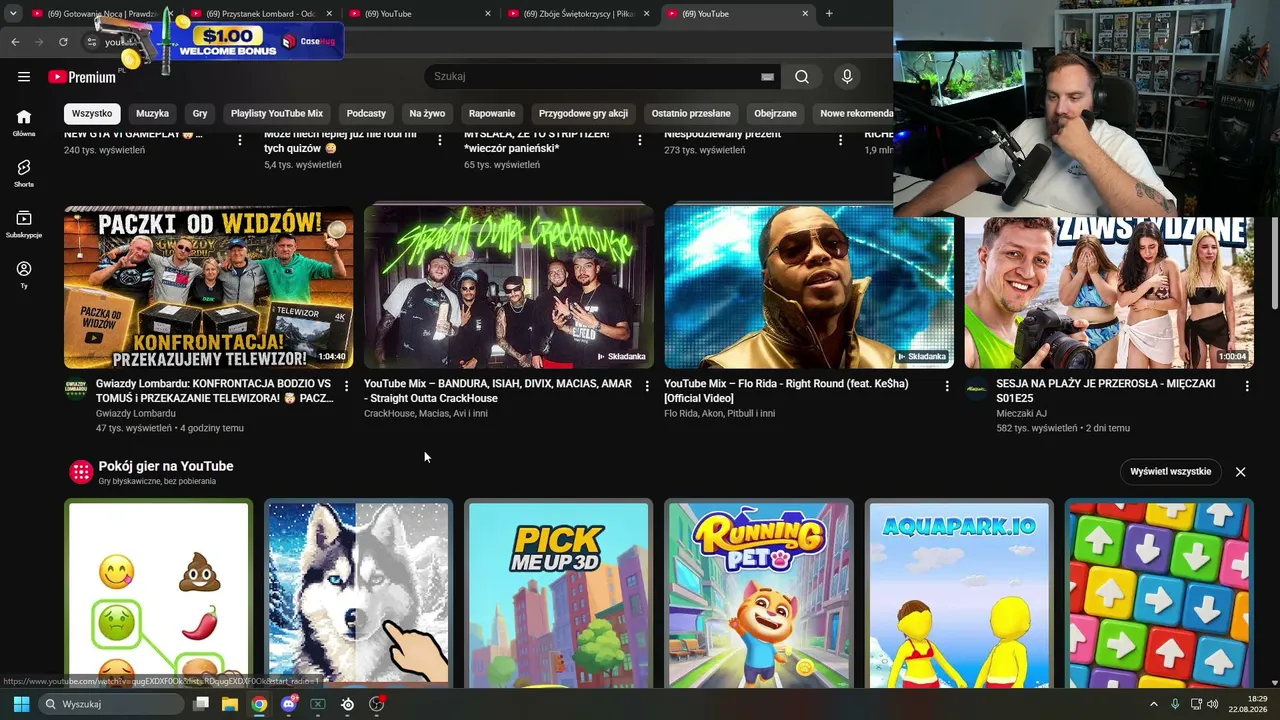Open SteelSeries app on the taskbar
Image resolution: width=1280 pixels, height=720 pixels.
pos(347,704)
